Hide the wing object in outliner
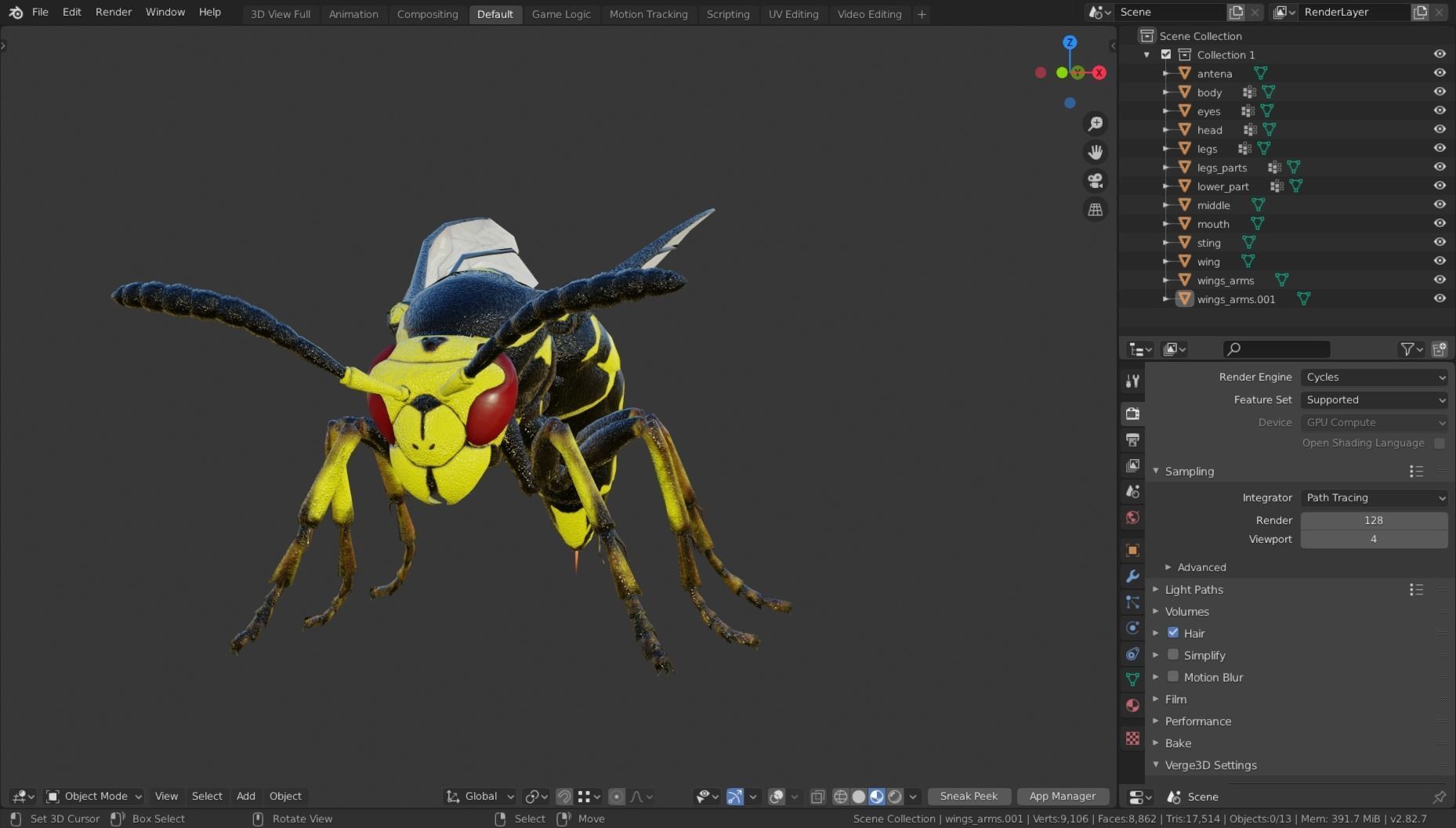This screenshot has width=1456, height=828. tap(1440, 261)
